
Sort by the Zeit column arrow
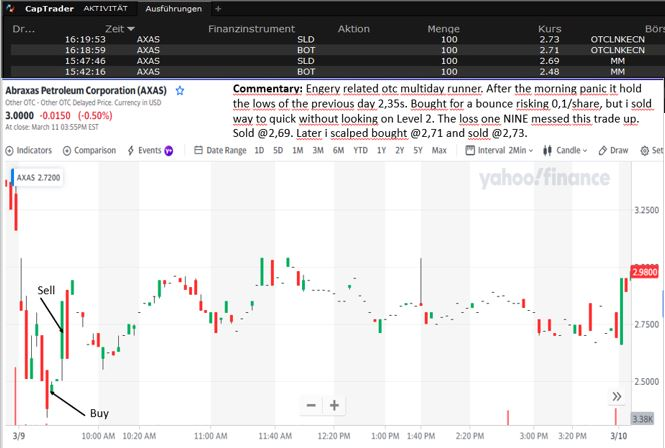point(131,29)
